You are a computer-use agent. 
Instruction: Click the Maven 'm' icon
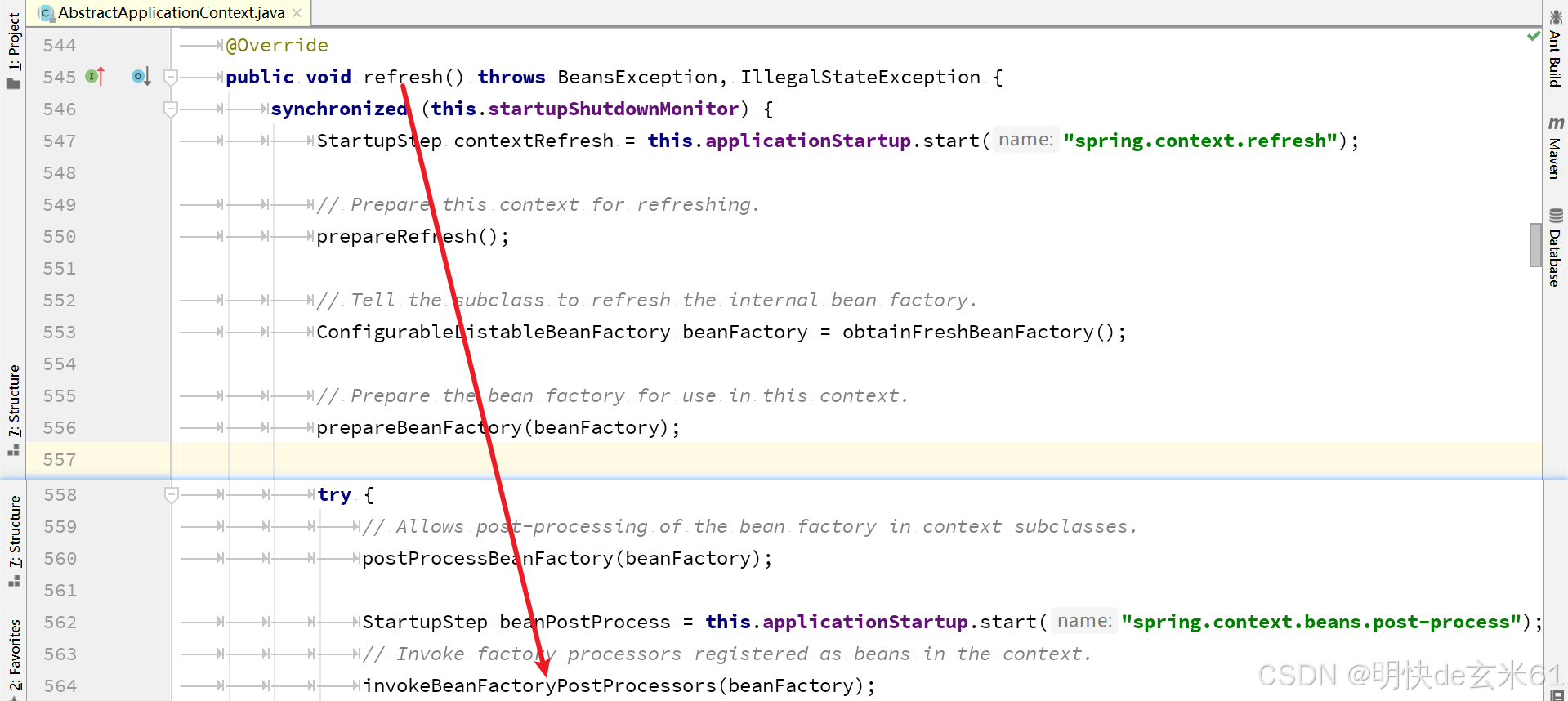(1556, 123)
